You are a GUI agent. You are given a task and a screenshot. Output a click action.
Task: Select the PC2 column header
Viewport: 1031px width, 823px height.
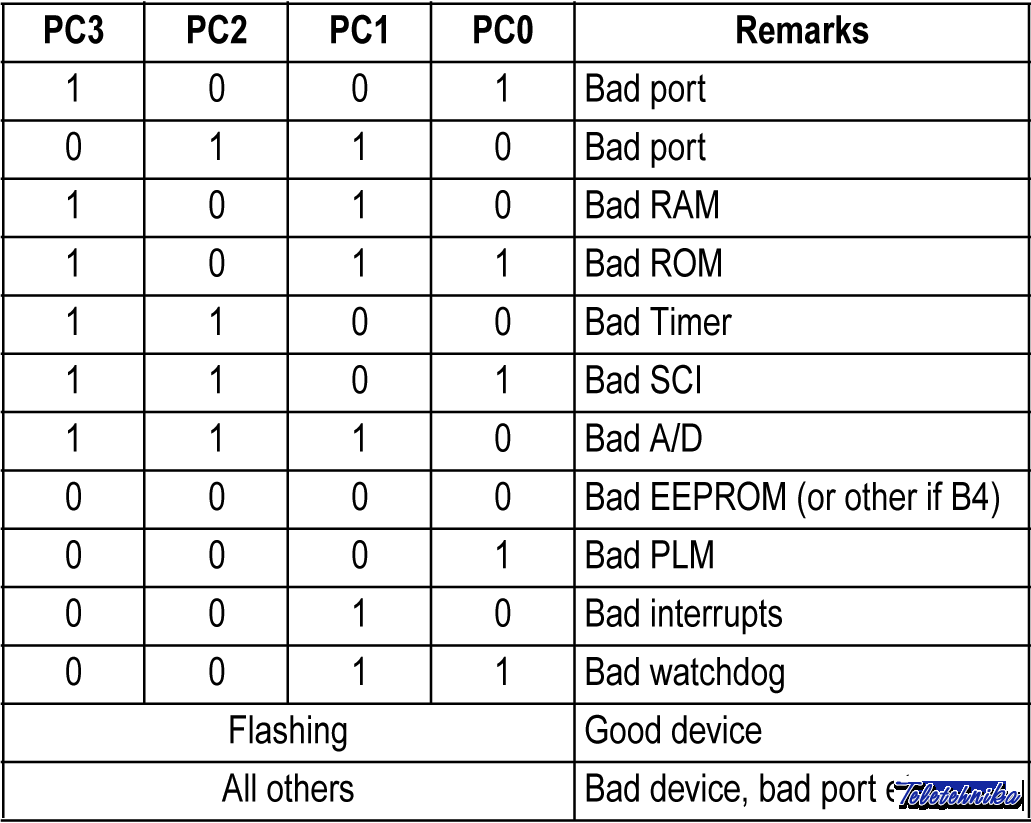click(216, 31)
